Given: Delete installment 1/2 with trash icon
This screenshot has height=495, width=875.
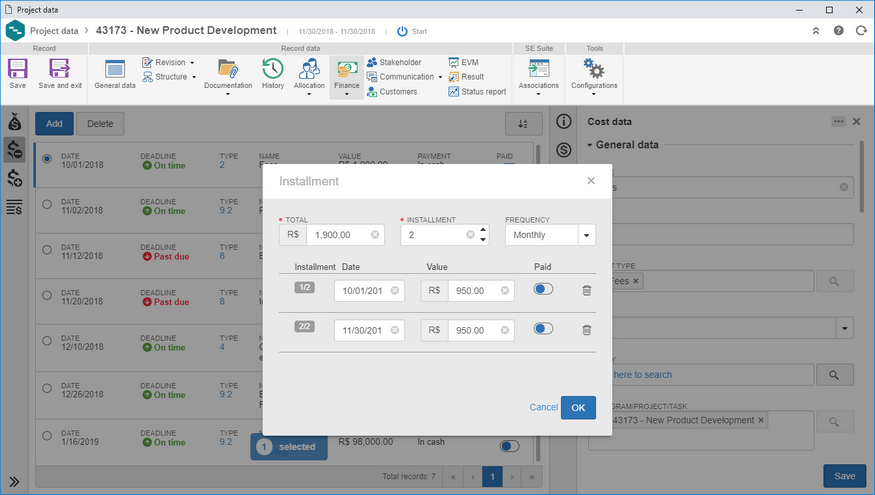Looking at the screenshot, I should (x=586, y=290).
